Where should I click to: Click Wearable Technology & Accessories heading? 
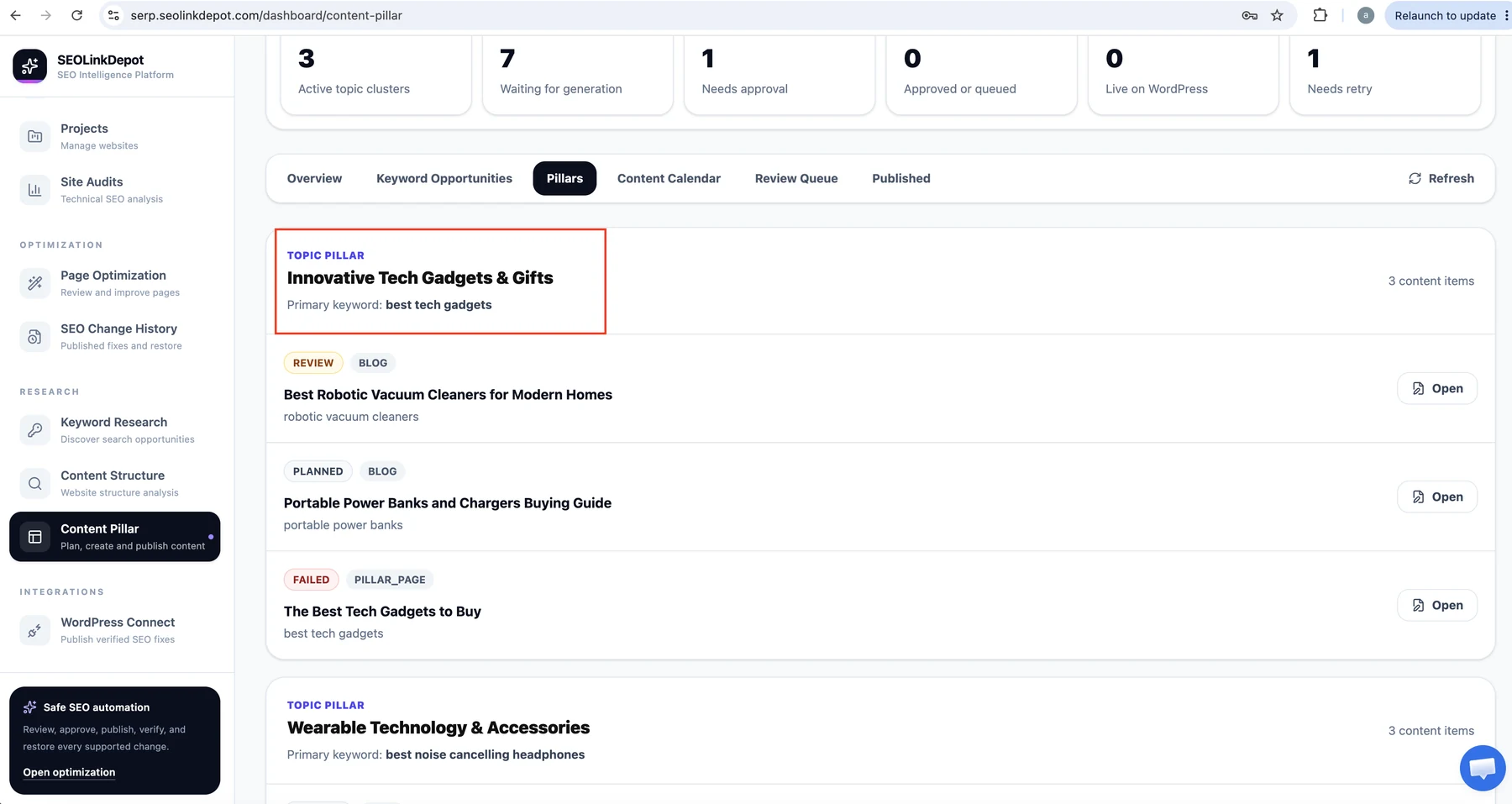[x=438, y=728]
